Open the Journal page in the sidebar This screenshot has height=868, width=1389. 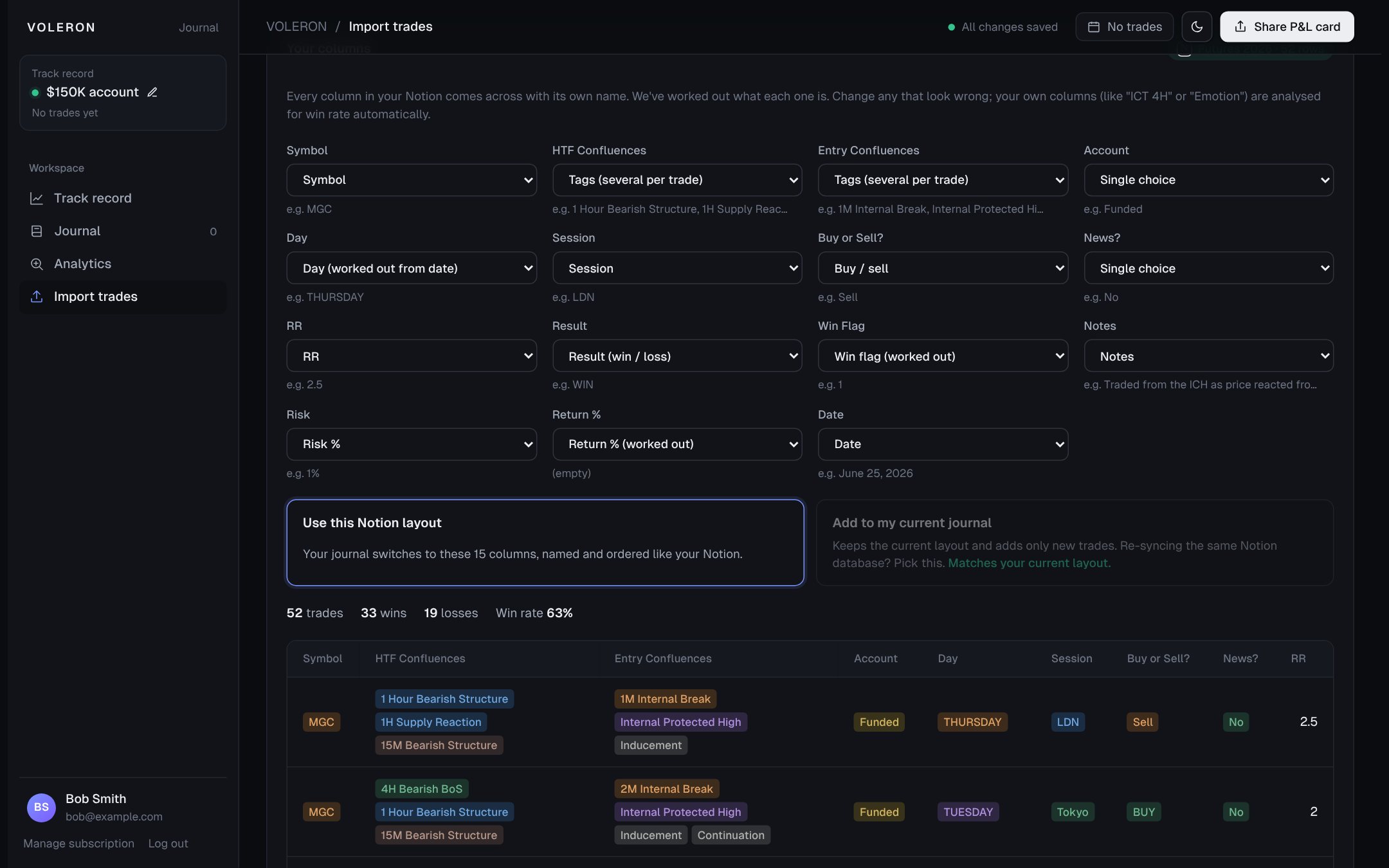123,231
